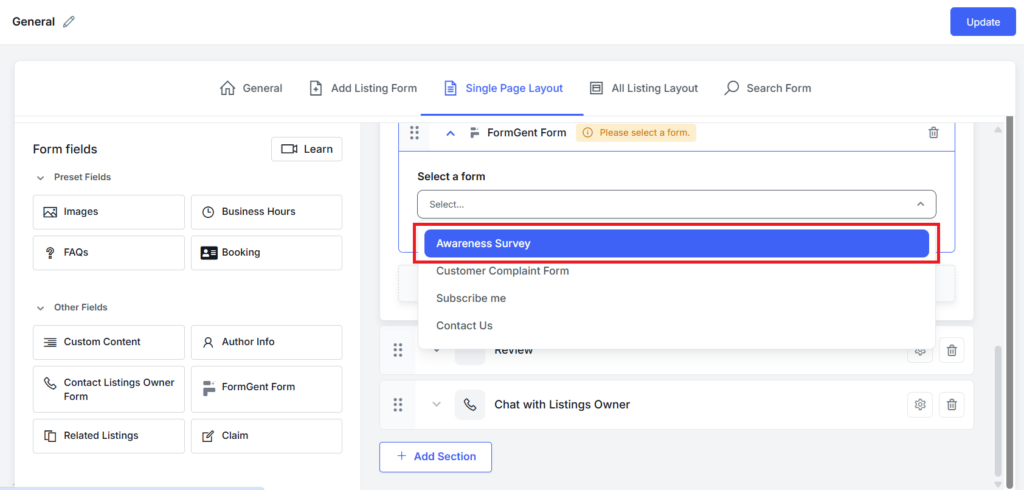Choose Awareness Survey from the form list
The height and width of the screenshot is (490, 1024).
pyautogui.click(x=676, y=243)
